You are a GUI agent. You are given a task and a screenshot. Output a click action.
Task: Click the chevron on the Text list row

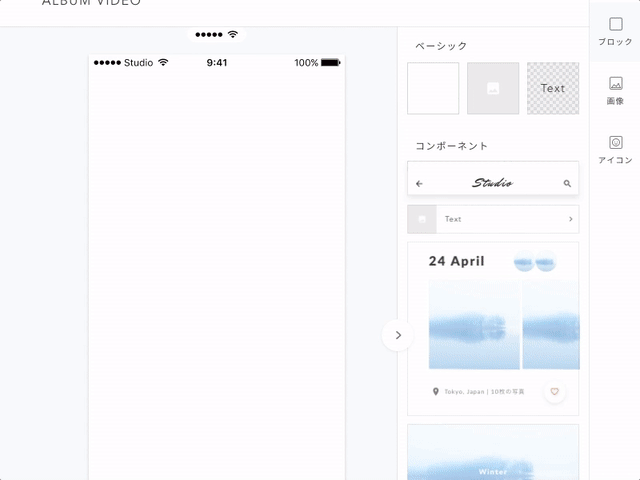click(x=570, y=219)
